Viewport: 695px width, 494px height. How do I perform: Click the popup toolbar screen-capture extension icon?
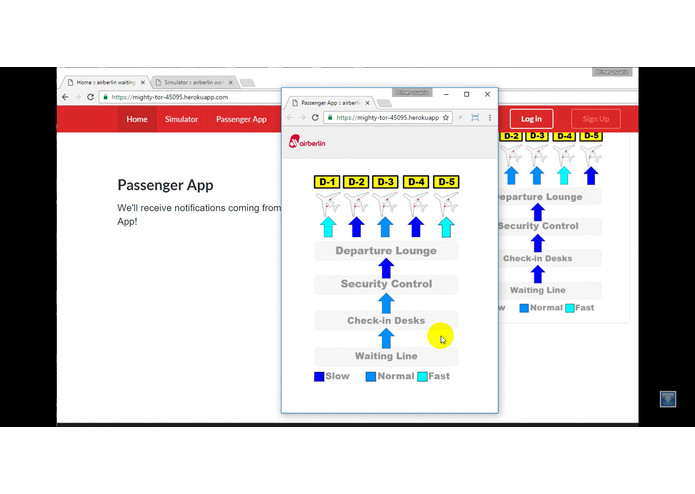475,117
